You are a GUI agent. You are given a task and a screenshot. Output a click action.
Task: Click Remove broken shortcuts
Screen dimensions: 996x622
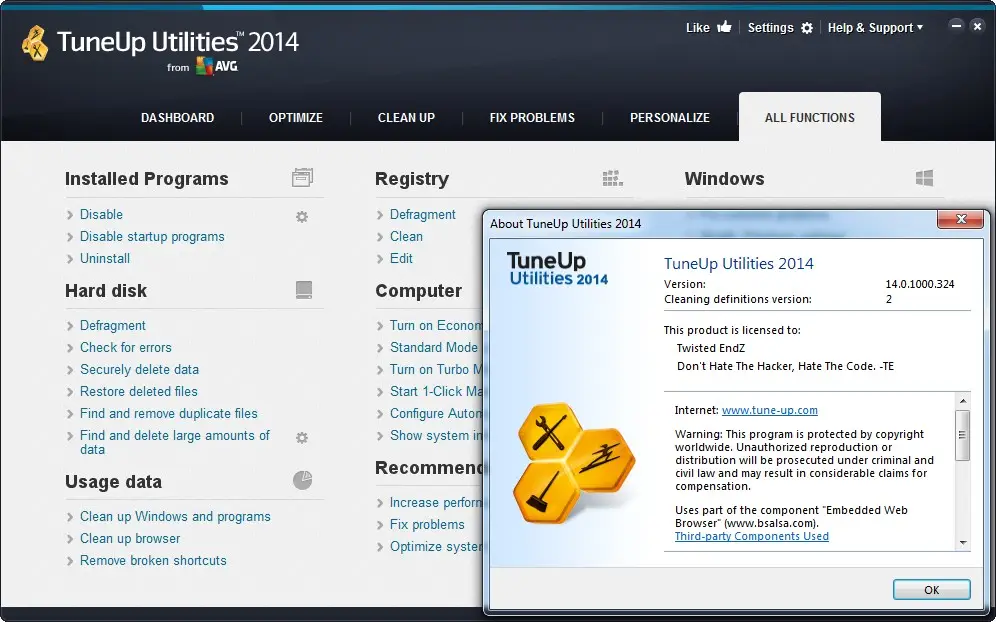click(x=153, y=560)
